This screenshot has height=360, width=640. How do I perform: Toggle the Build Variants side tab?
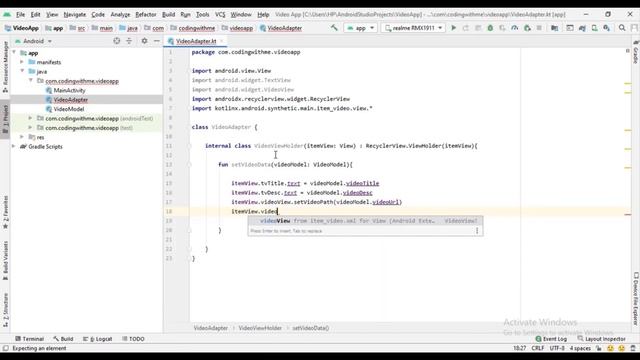[x=5, y=260]
